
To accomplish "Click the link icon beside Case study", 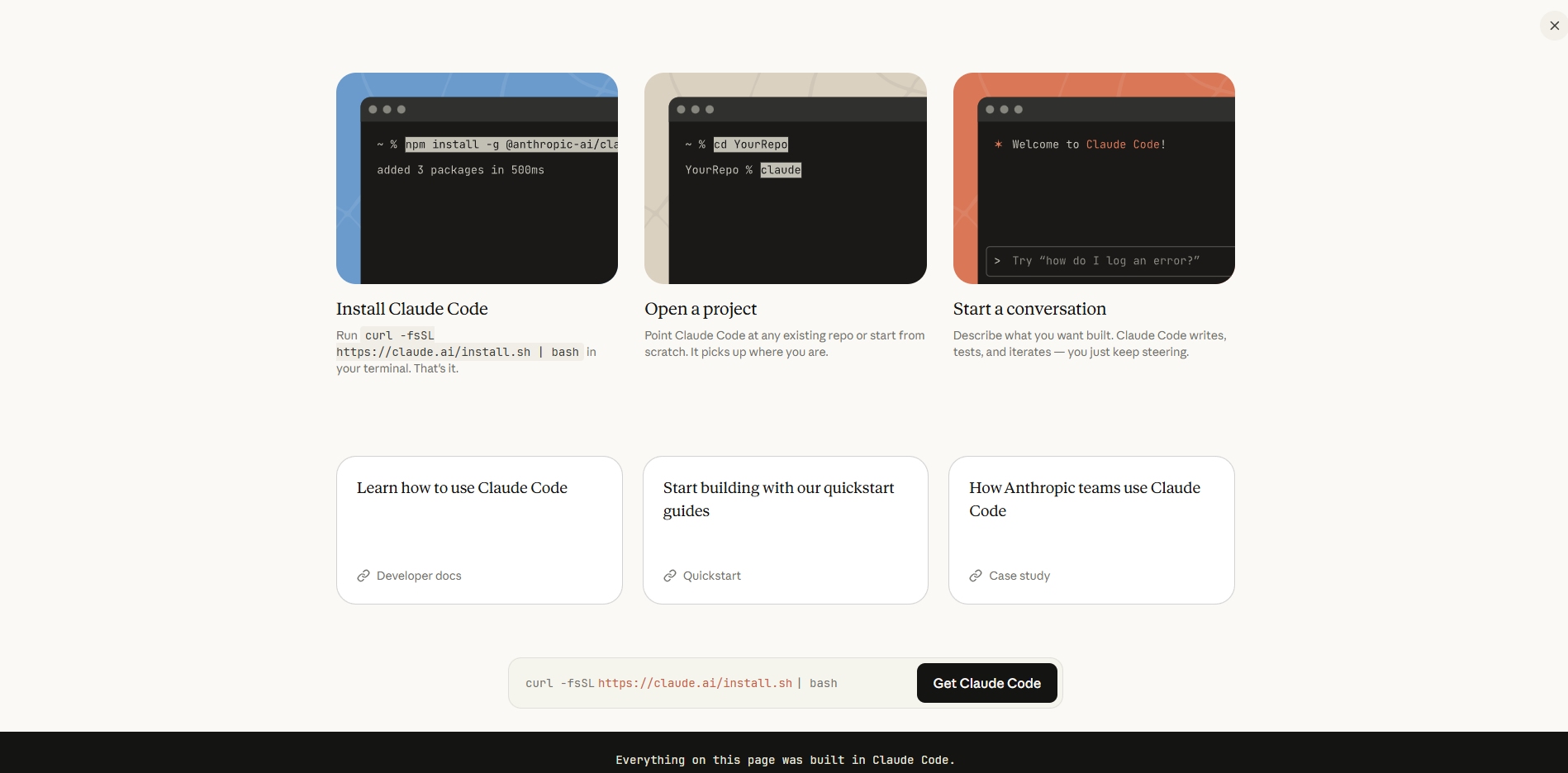I will pyautogui.click(x=976, y=576).
